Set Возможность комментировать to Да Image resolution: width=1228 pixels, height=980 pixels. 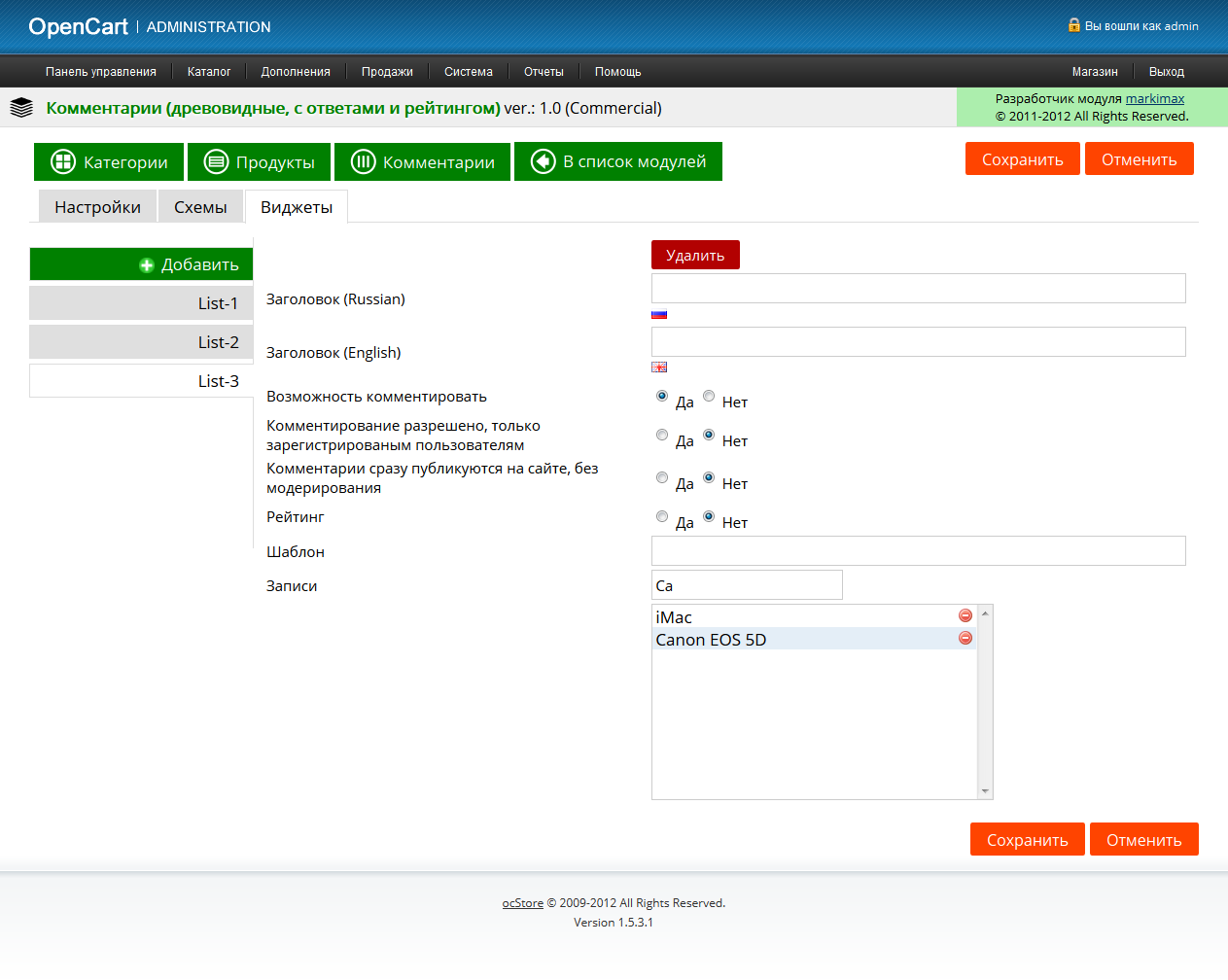pyautogui.click(x=662, y=396)
